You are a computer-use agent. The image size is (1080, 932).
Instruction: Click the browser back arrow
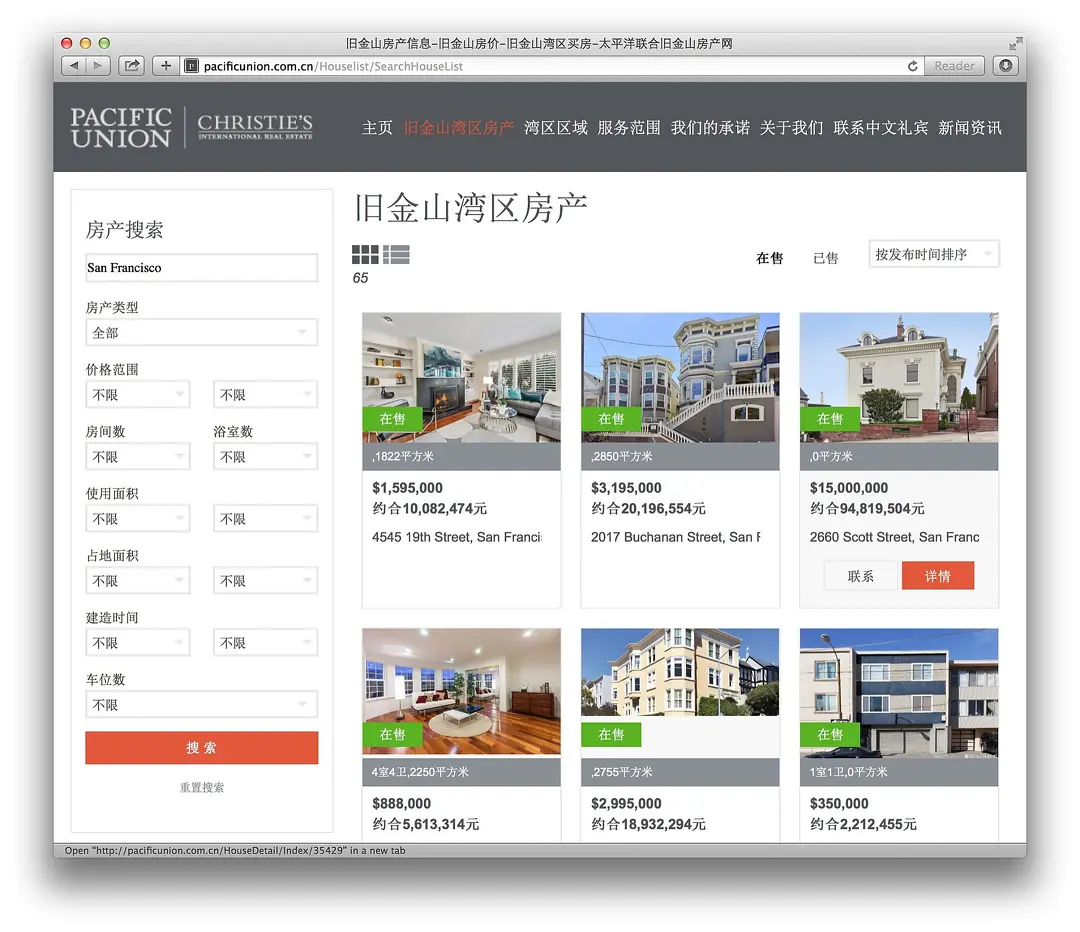pyautogui.click(x=74, y=66)
